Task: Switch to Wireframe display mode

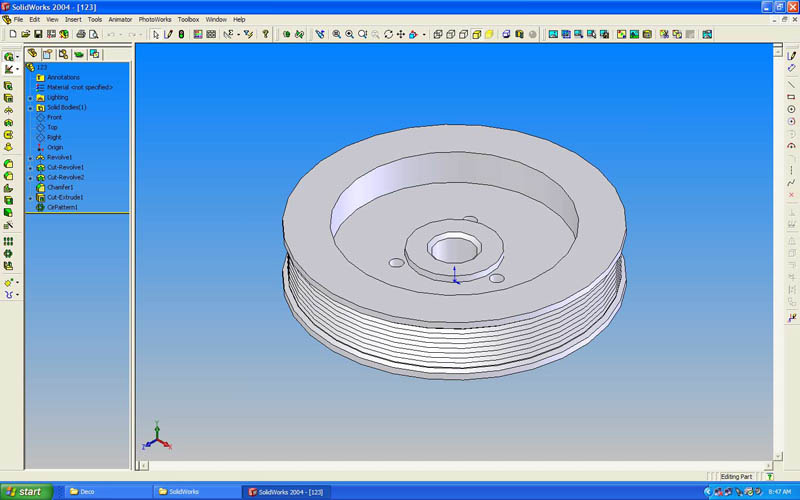Action: pyautogui.click(x=438, y=34)
